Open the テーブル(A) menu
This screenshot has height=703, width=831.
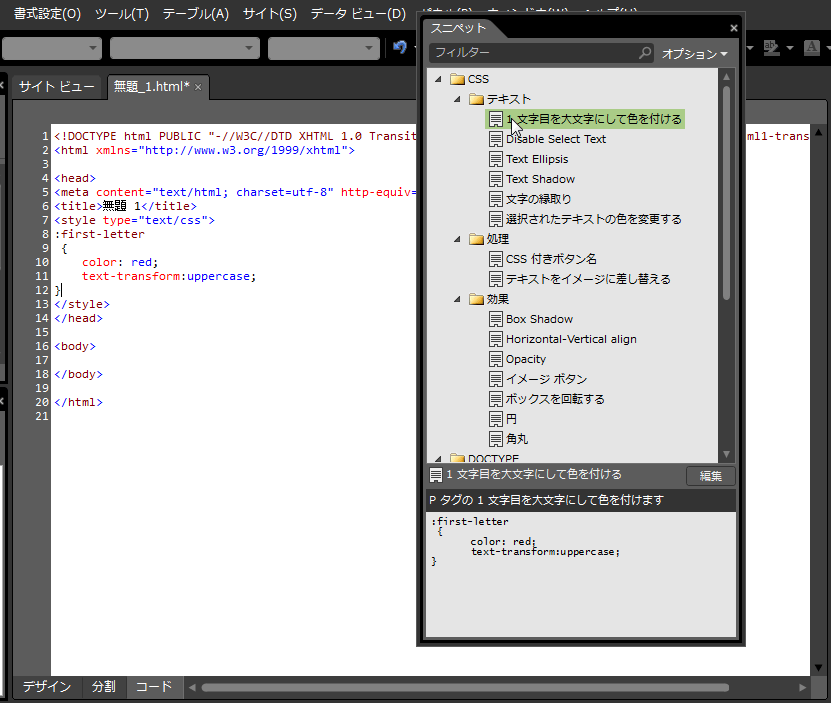point(196,14)
